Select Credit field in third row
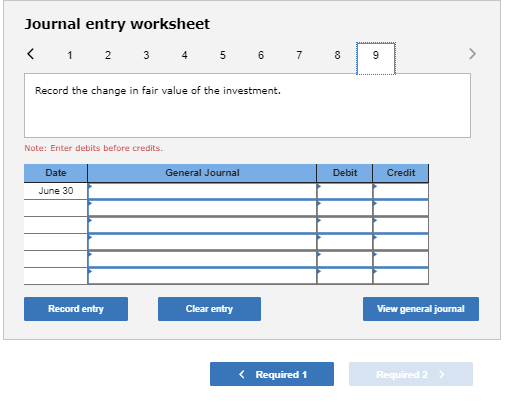Viewport: 518px width, 409px height. pos(401,225)
